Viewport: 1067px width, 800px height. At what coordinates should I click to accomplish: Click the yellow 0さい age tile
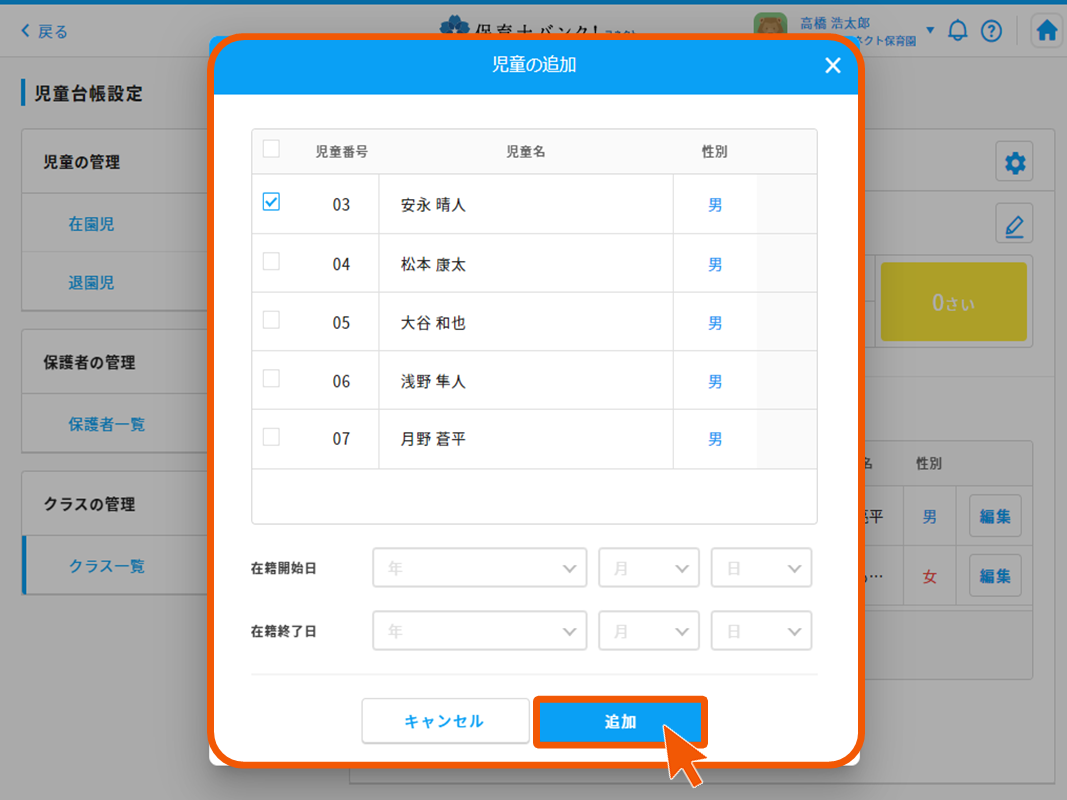coord(953,303)
